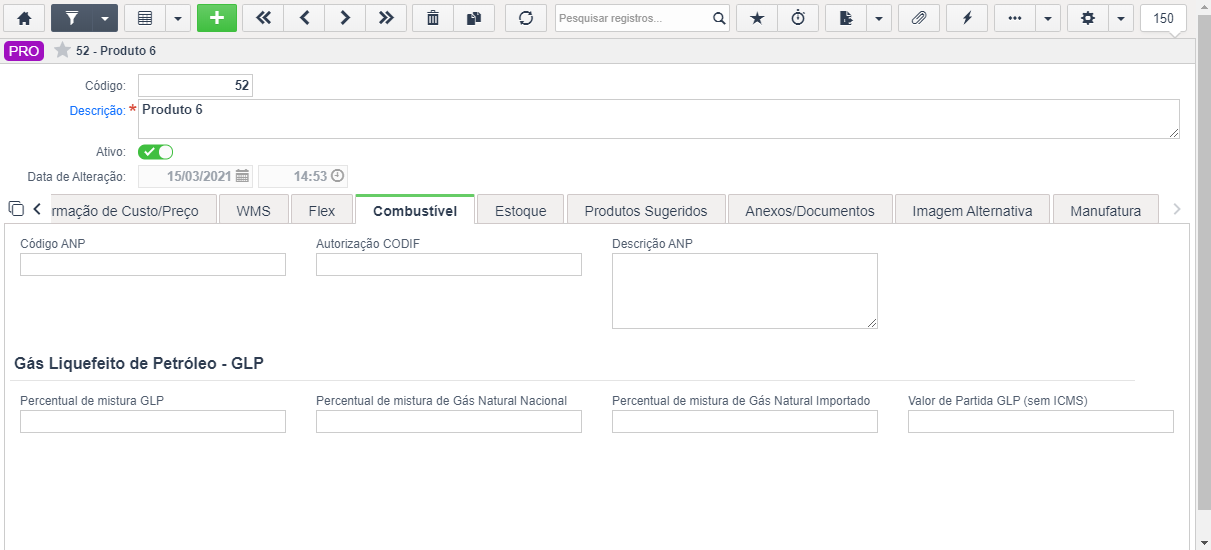1211x550 pixels.
Task: Toggle the Ativo switch off
Action: pyautogui.click(x=156, y=152)
